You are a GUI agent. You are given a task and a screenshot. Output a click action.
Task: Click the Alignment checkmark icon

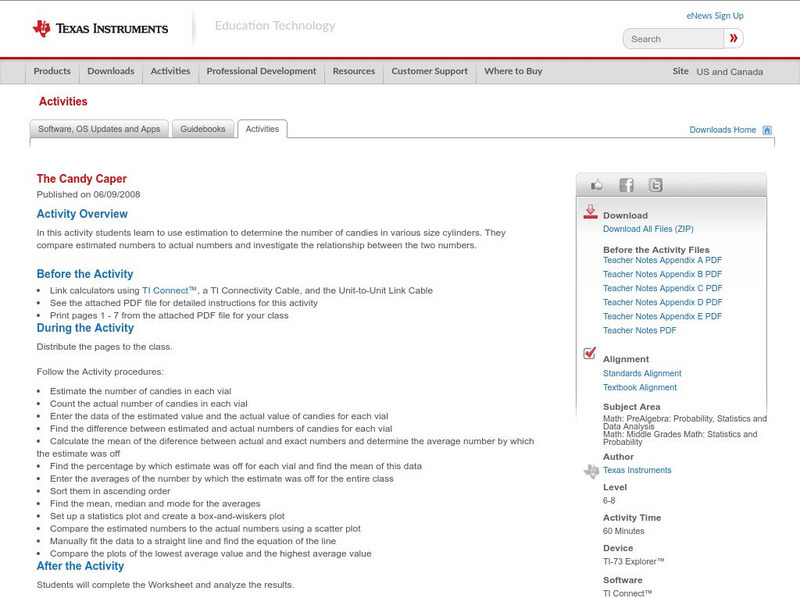click(x=589, y=353)
